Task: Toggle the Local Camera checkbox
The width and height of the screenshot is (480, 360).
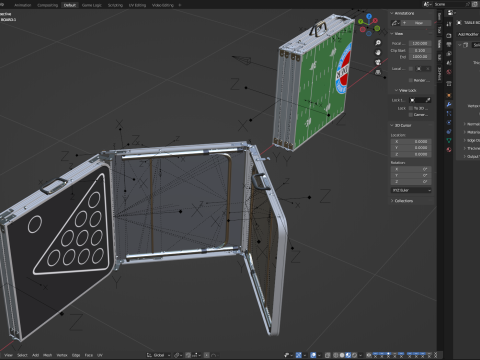Action: click(411, 69)
